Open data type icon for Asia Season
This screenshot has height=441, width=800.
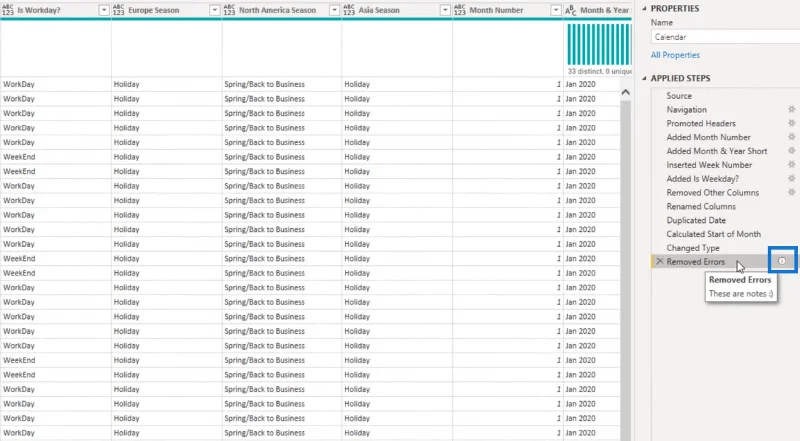349,10
